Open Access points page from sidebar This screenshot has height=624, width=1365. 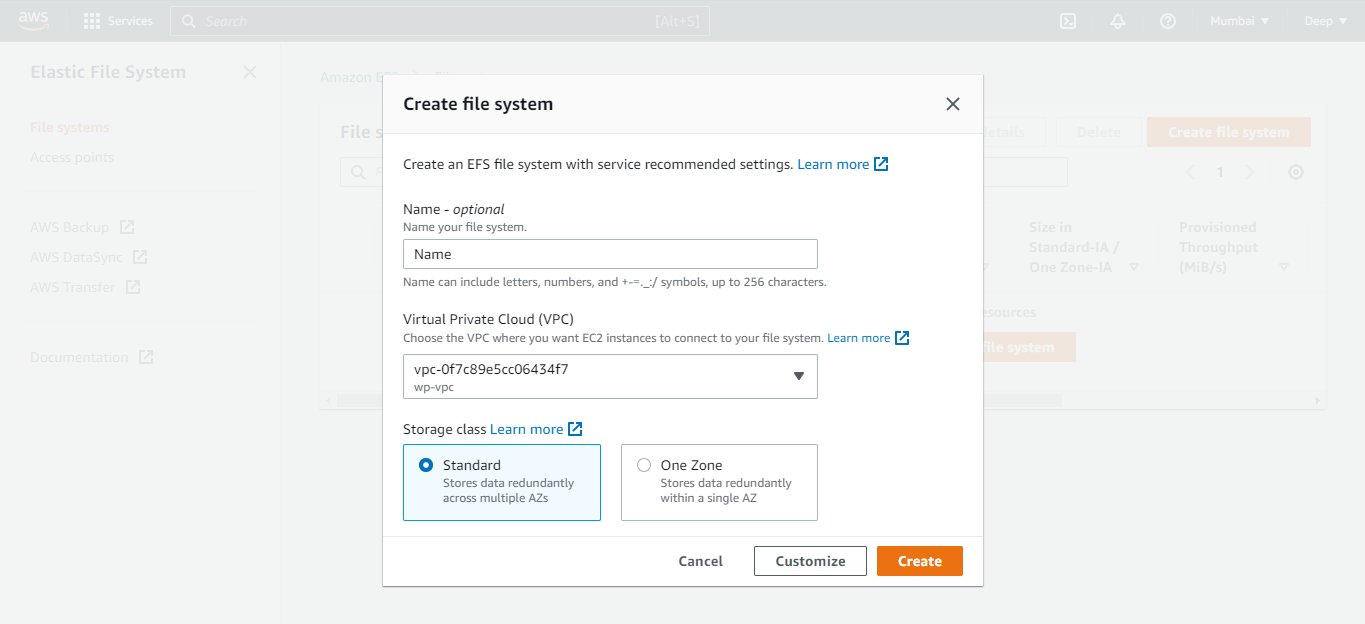pos(72,157)
